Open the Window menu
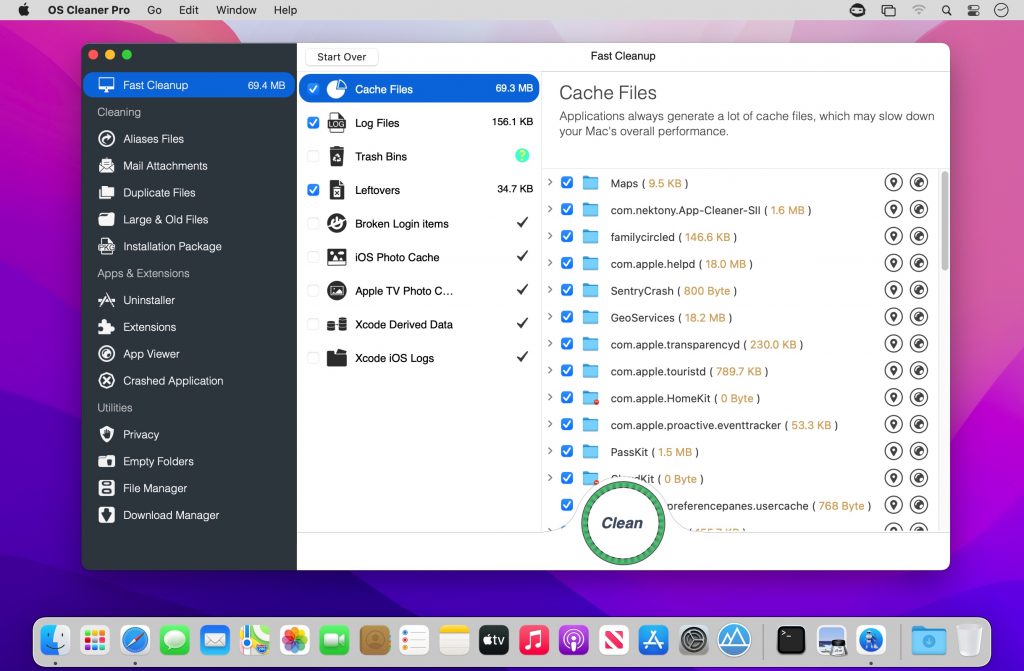The height and width of the screenshot is (671, 1024). pos(236,10)
